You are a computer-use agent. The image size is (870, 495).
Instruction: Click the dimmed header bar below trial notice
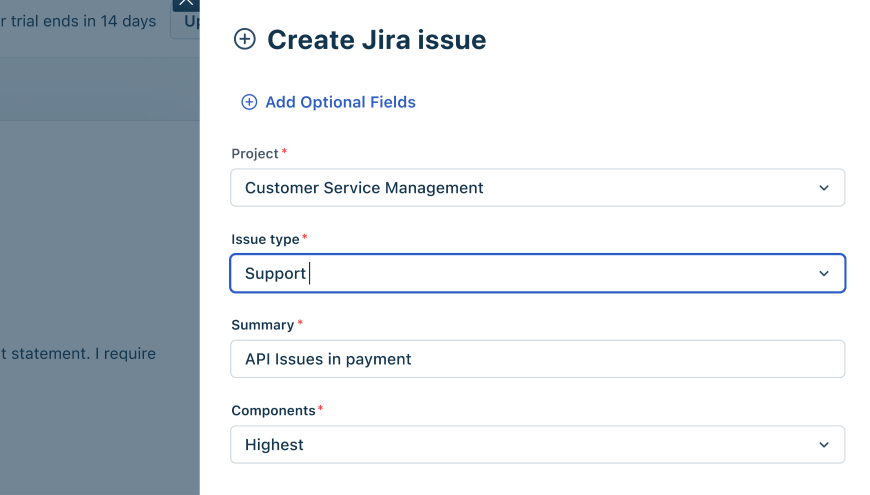pos(100,88)
